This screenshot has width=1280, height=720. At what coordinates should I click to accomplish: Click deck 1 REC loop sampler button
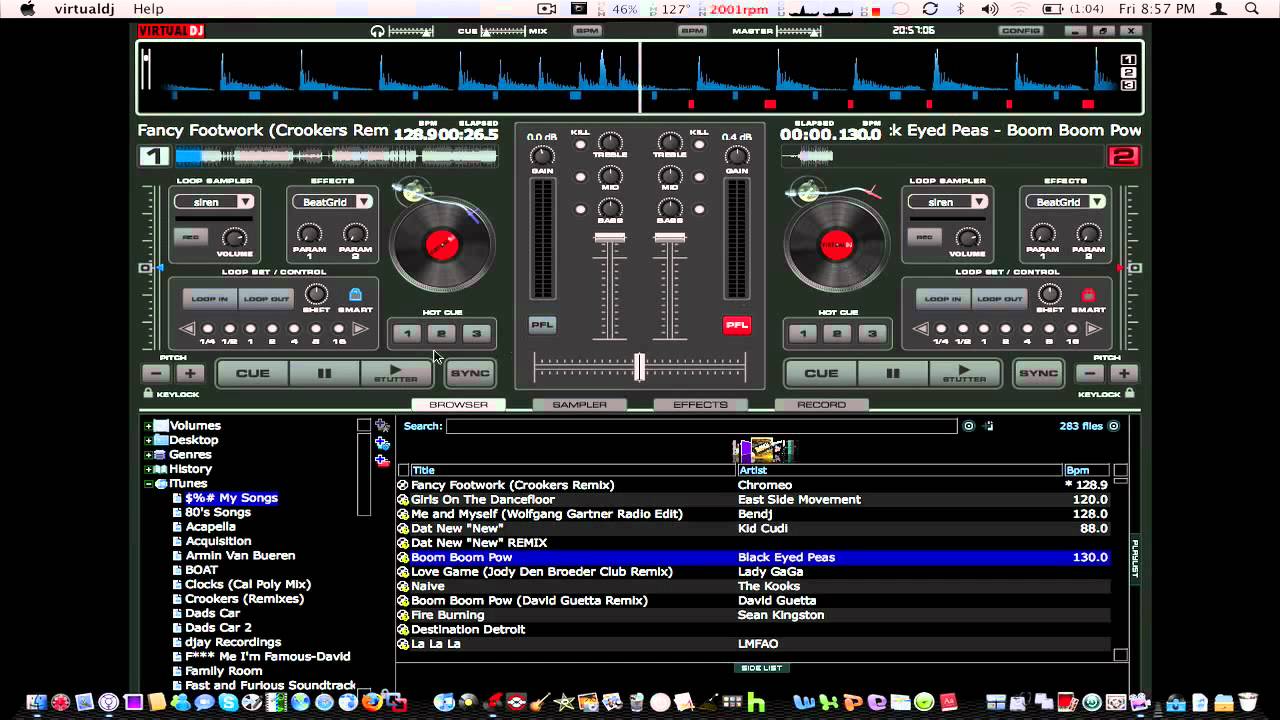click(190, 237)
